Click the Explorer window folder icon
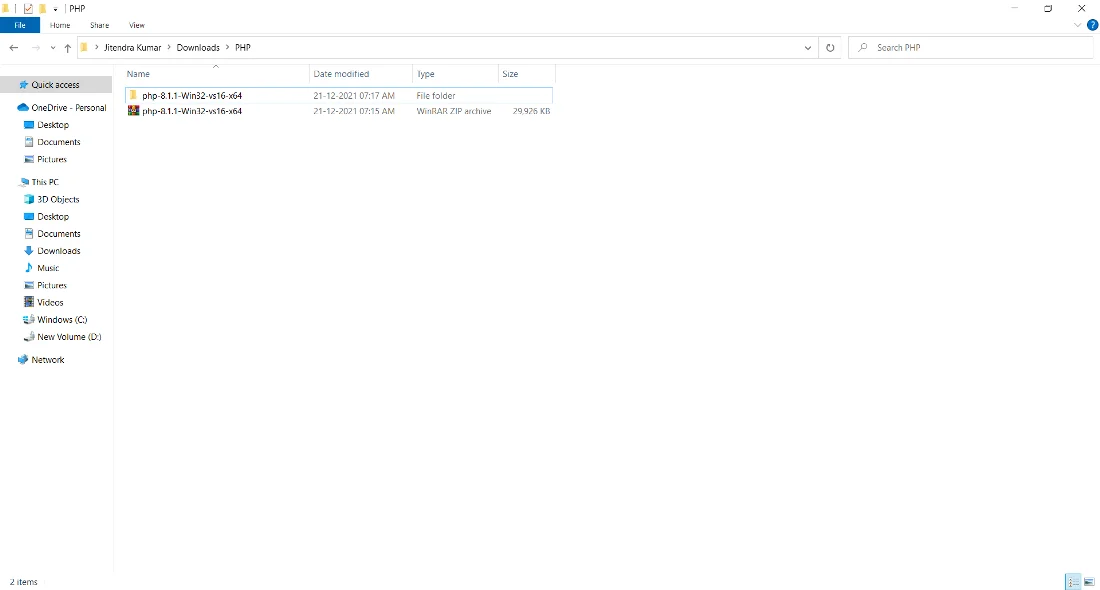 coord(6,8)
